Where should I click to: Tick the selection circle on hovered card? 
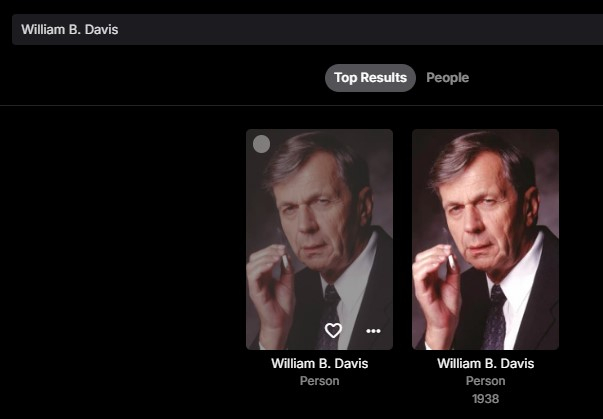point(261,144)
